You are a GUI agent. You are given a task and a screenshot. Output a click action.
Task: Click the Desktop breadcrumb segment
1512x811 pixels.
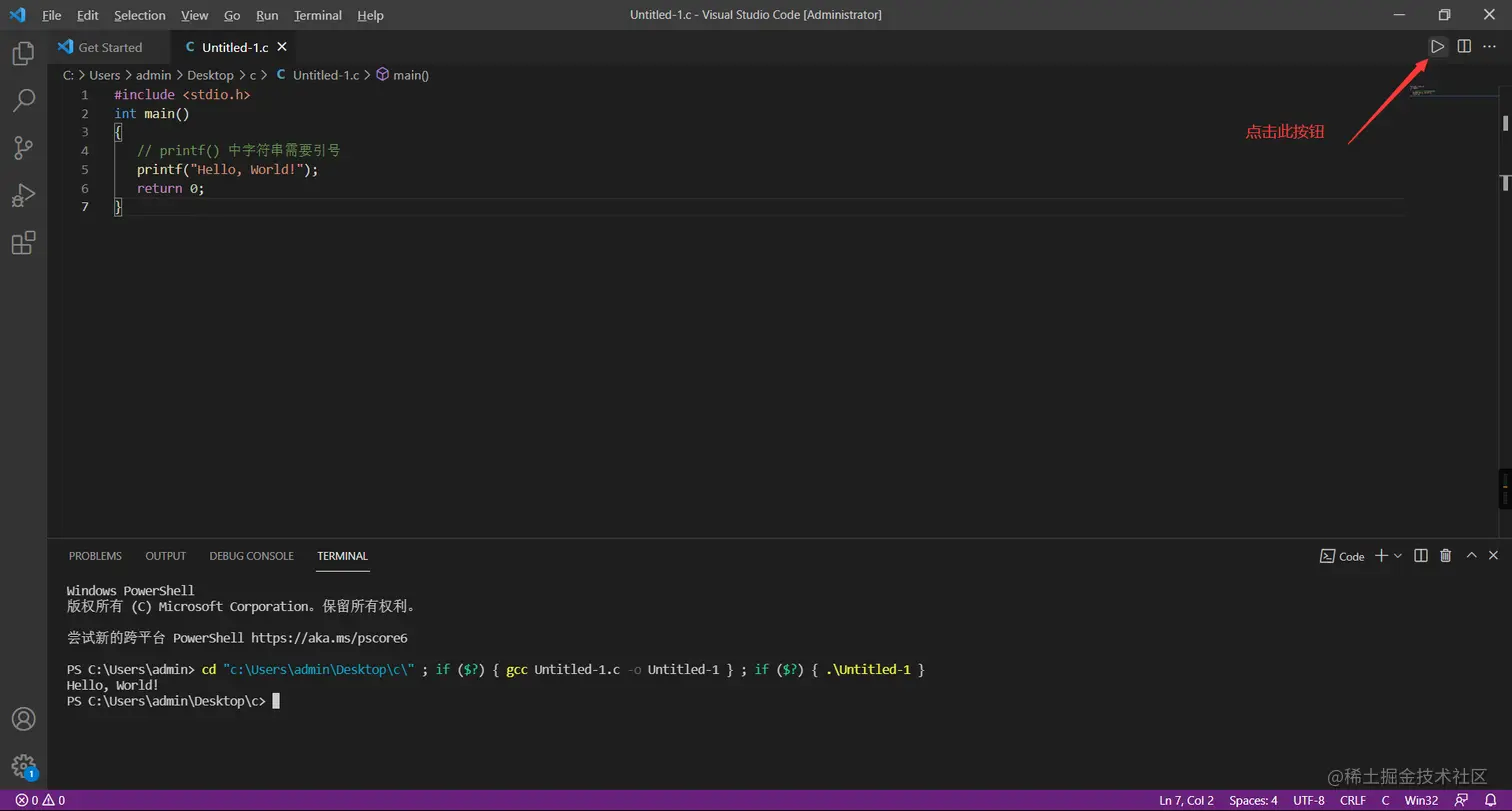[210, 75]
